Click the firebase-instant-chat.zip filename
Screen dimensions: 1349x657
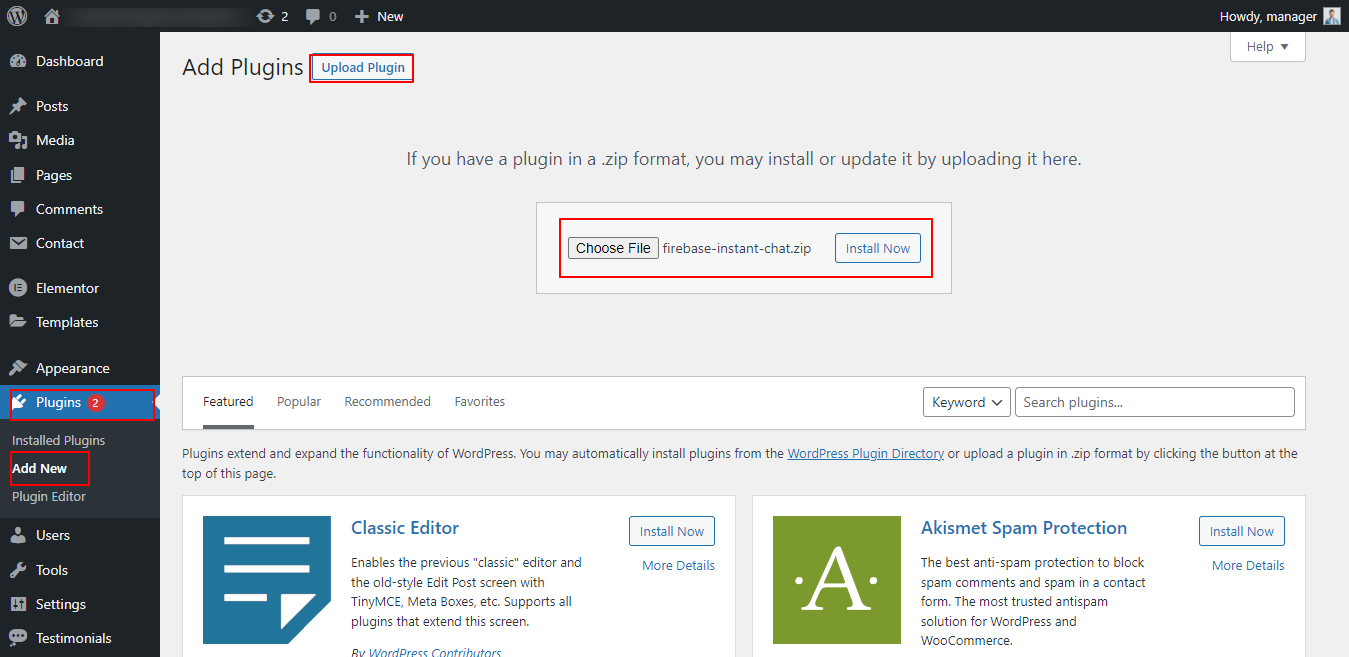(x=737, y=248)
